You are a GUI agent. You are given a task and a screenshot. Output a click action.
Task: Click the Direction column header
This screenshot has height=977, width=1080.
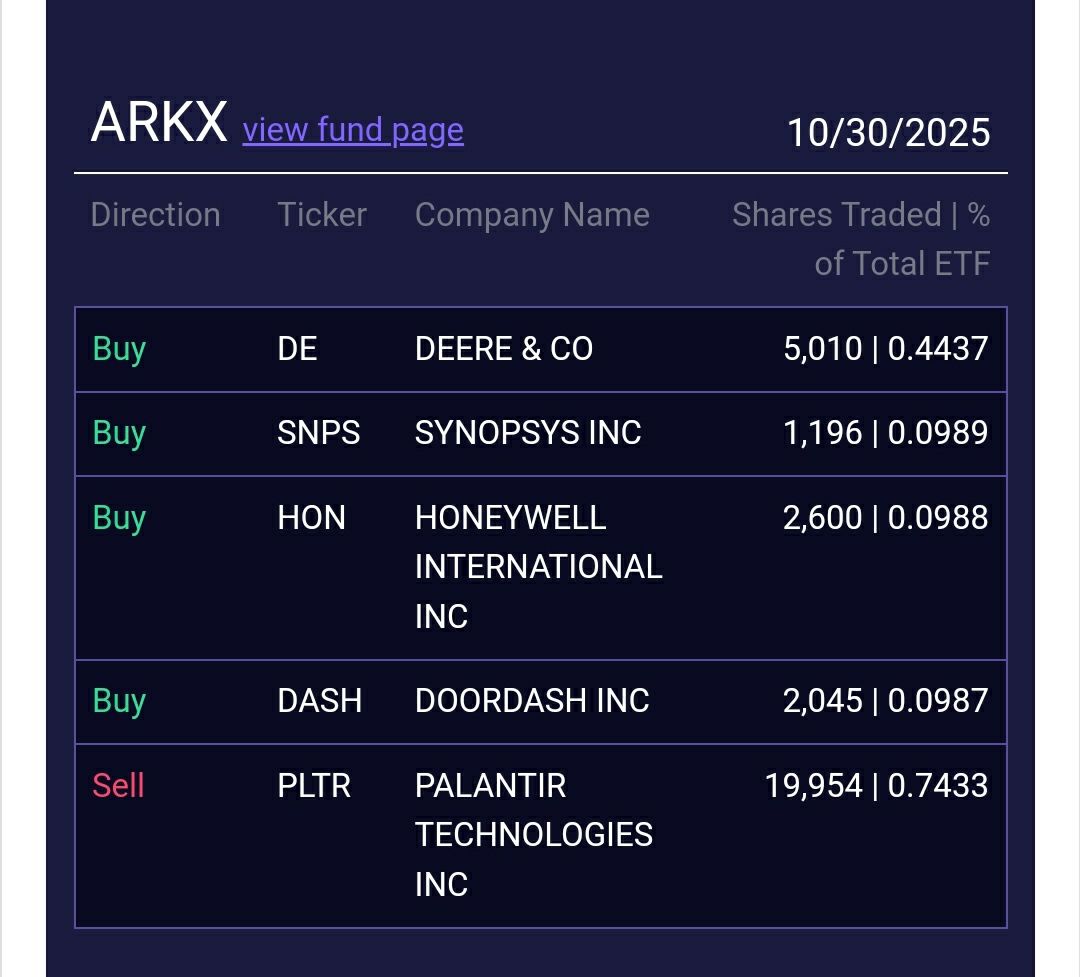pos(155,215)
